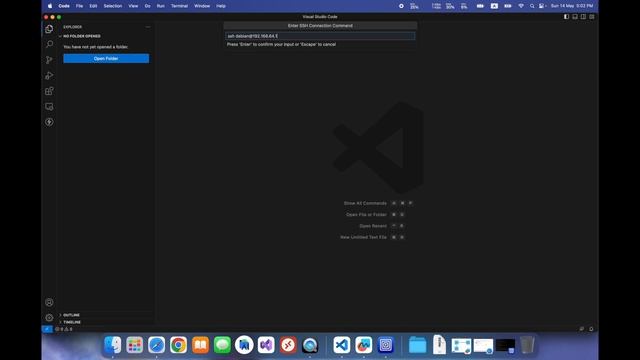Open the Go menu
640x360 pixels.
[x=147, y=6]
